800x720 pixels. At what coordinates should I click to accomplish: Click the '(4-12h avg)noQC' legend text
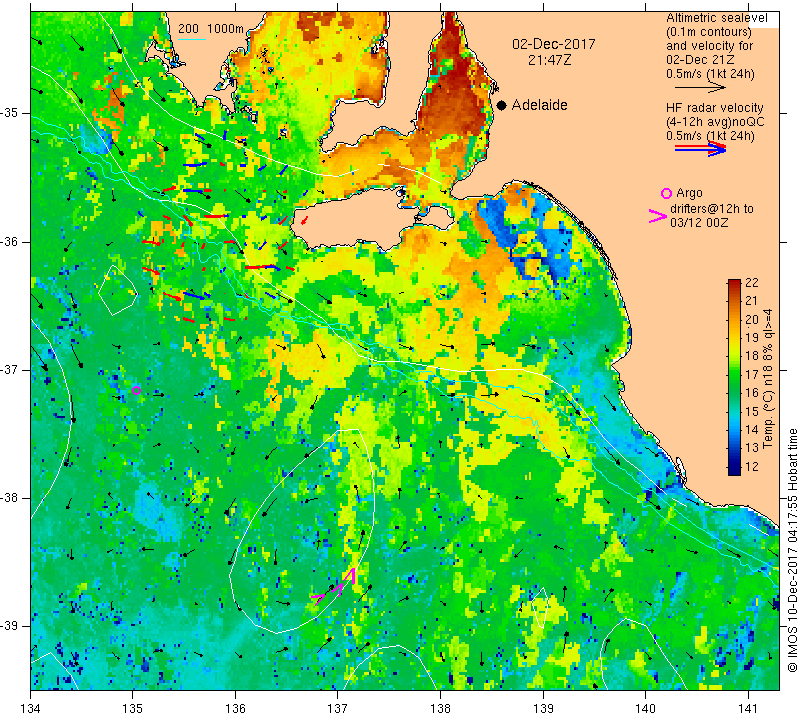[x=715, y=122]
